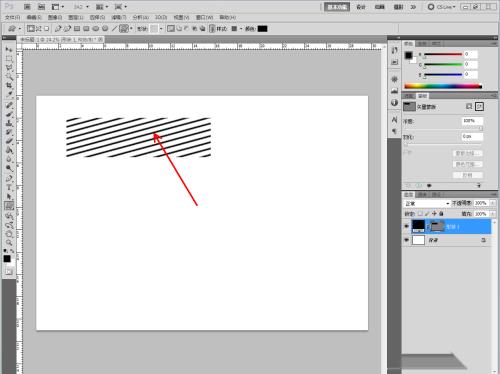Select the Crop tool
Viewport: 500px width, 374px height.
pyautogui.click(x=9, y=86)
